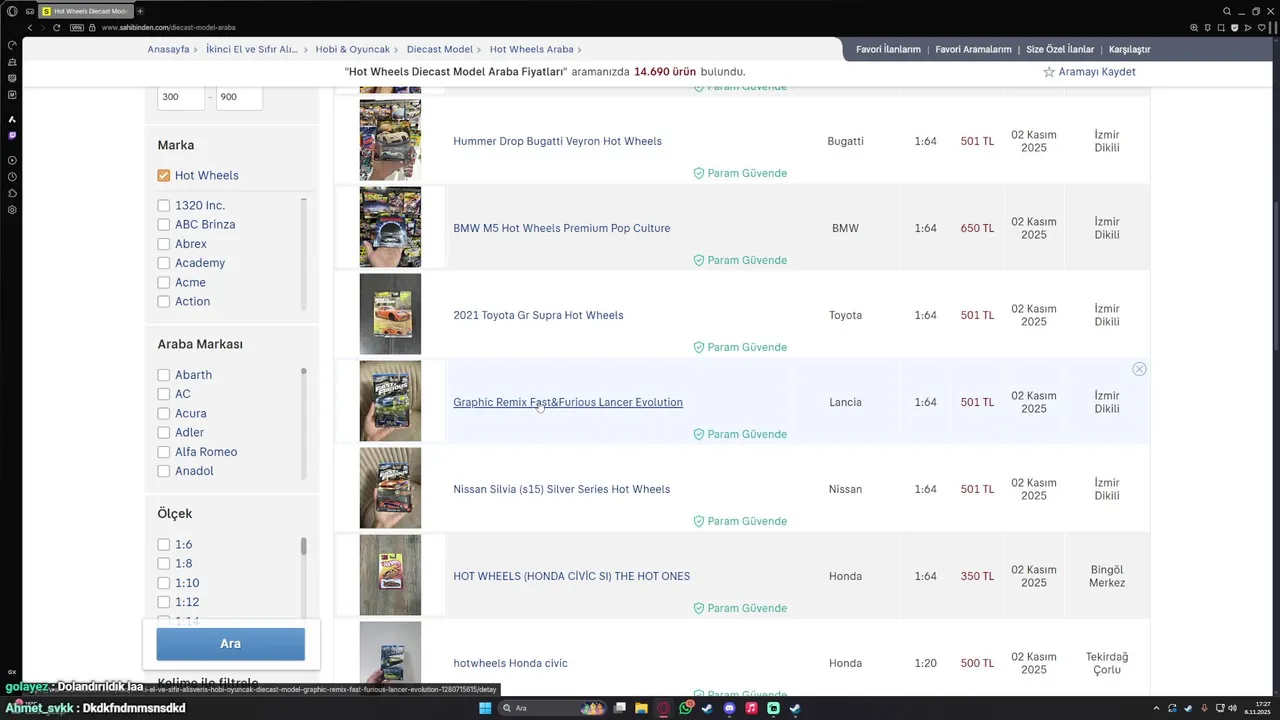Uncheck the Hot Wheels brand checkbox
Viewport: 1280px width, 720px height.
164,175
